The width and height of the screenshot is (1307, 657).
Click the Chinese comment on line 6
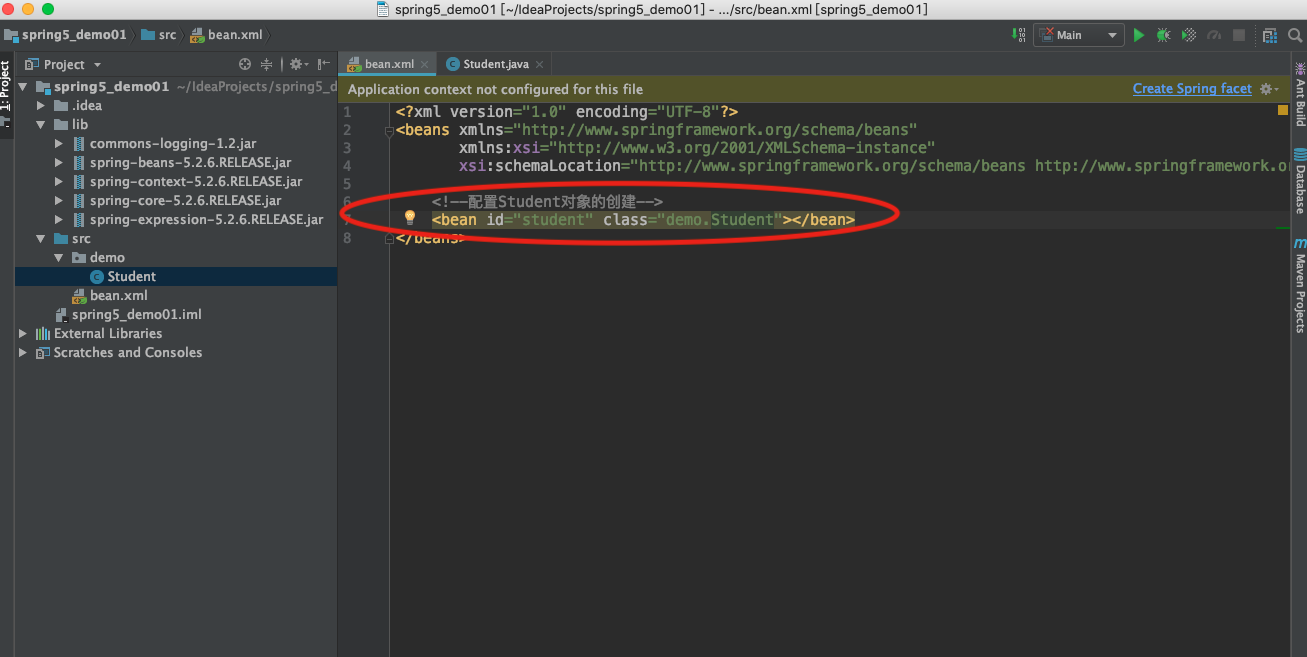point(547,202)
